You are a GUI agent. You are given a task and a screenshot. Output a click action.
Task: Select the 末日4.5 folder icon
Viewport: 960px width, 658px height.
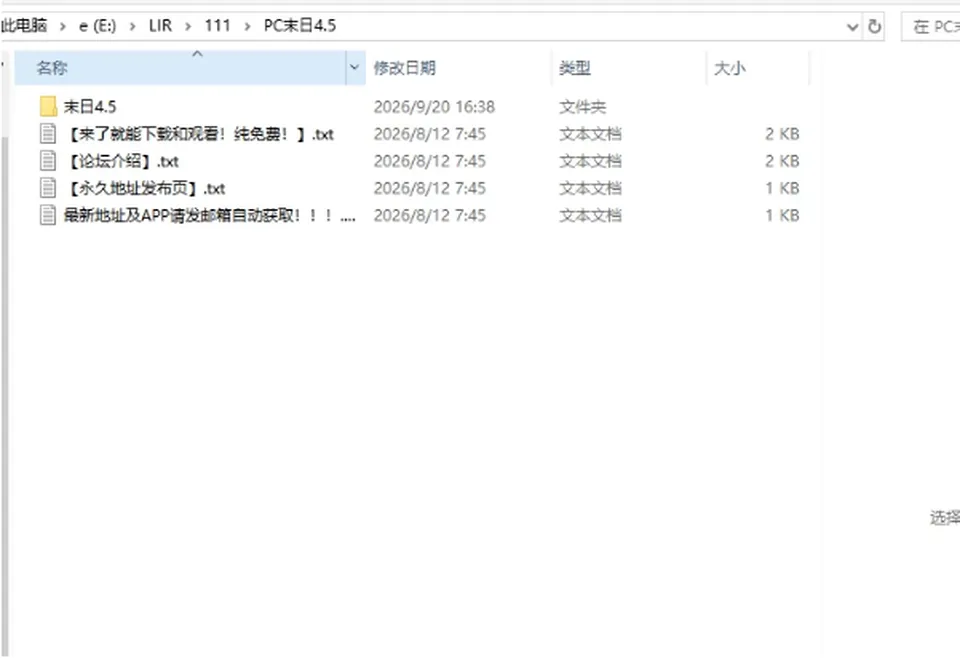click(x=48, y=107)
